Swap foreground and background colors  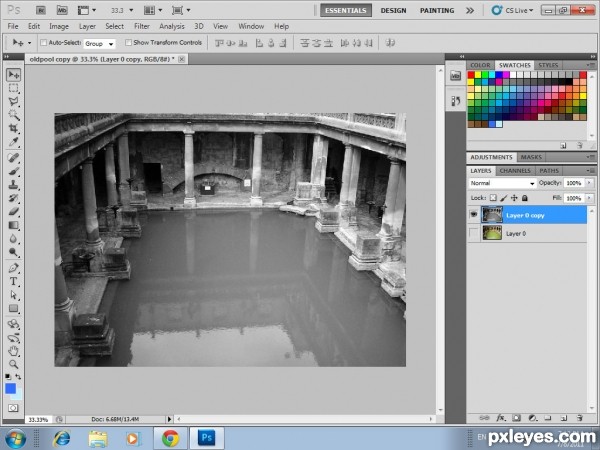pyautogui.click(x=18, y=377)
